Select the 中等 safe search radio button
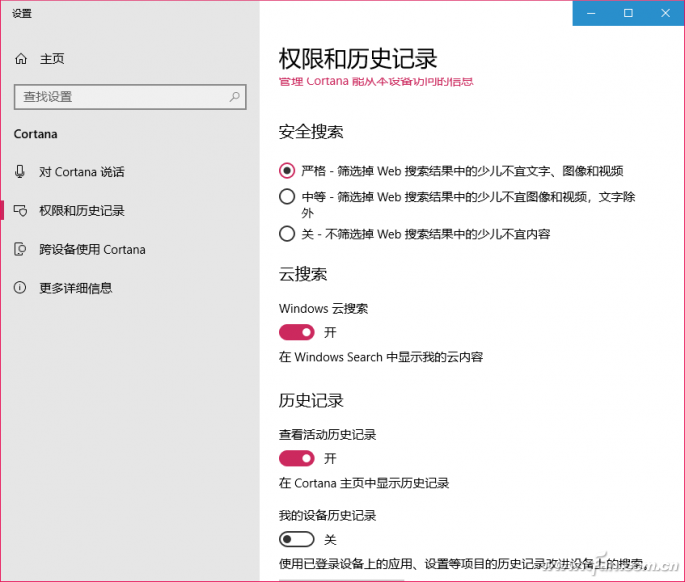 click(x=287, y=197)
